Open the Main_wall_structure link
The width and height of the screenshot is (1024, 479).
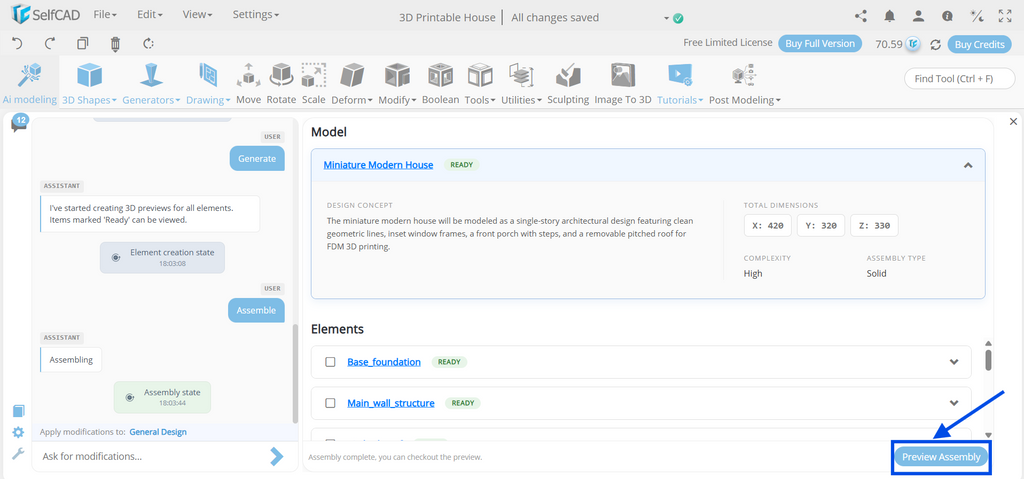(x=391, y=403)
